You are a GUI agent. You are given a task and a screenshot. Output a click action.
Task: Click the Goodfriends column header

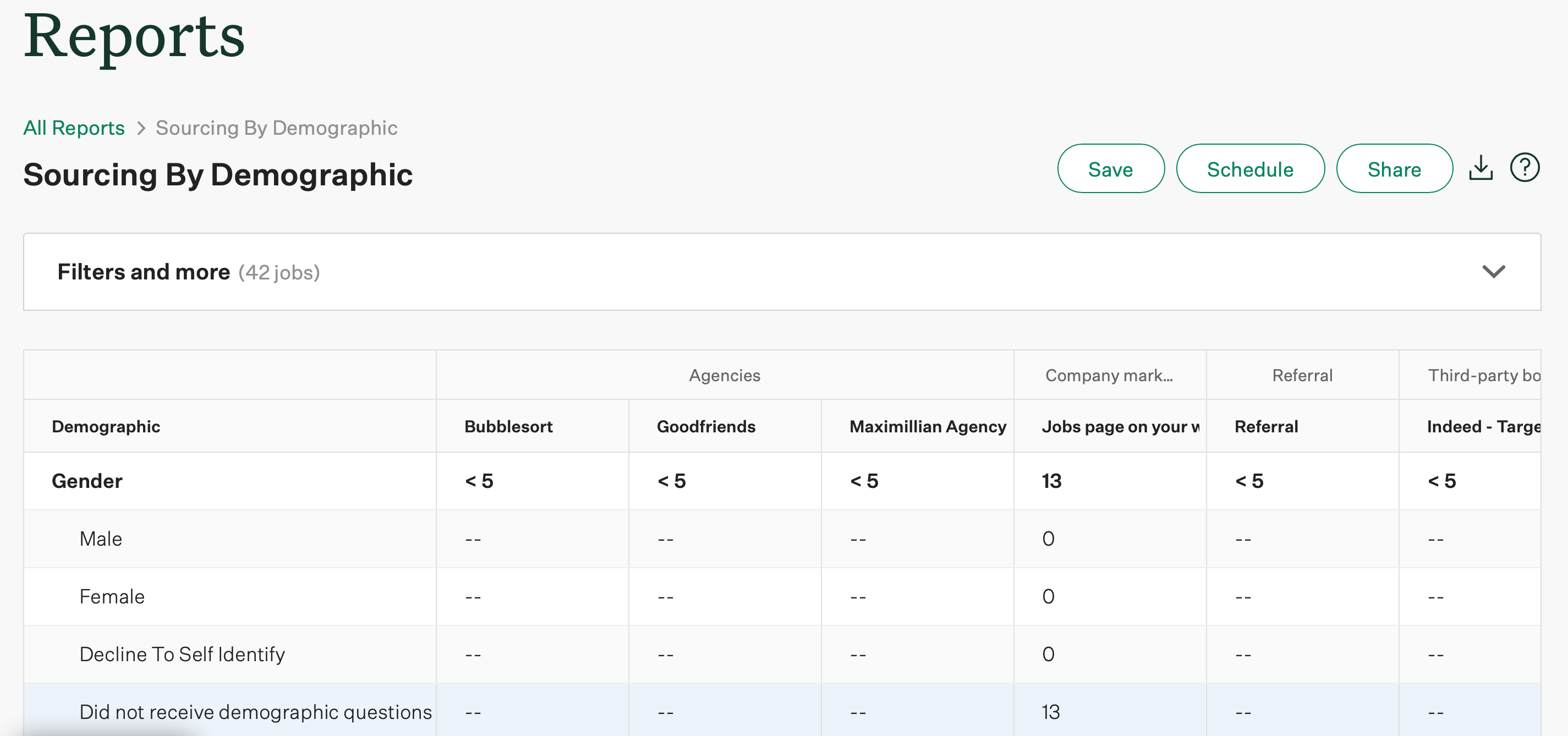pos(705,426)
